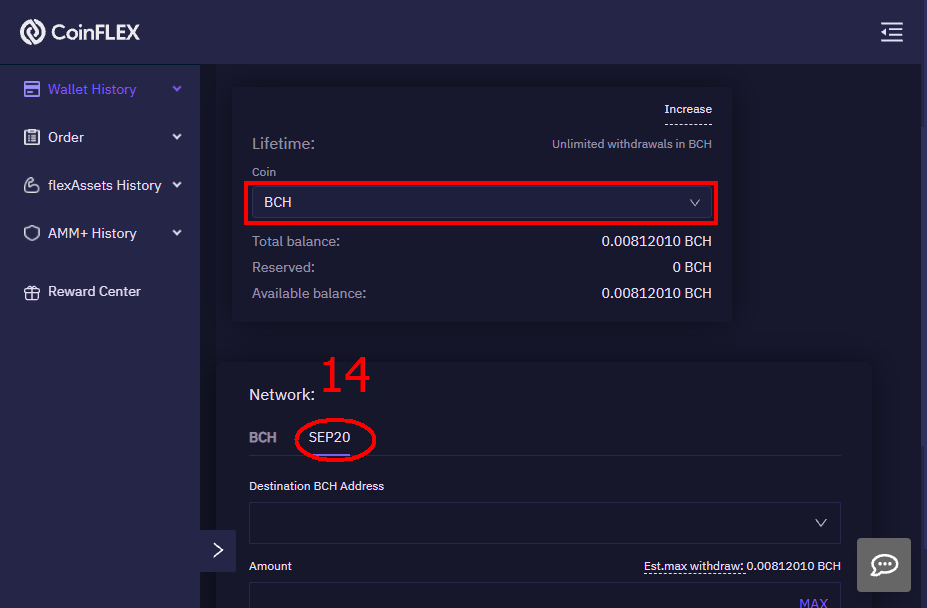Open Destination BCH Address dropdown

click(x=544, y=523)
